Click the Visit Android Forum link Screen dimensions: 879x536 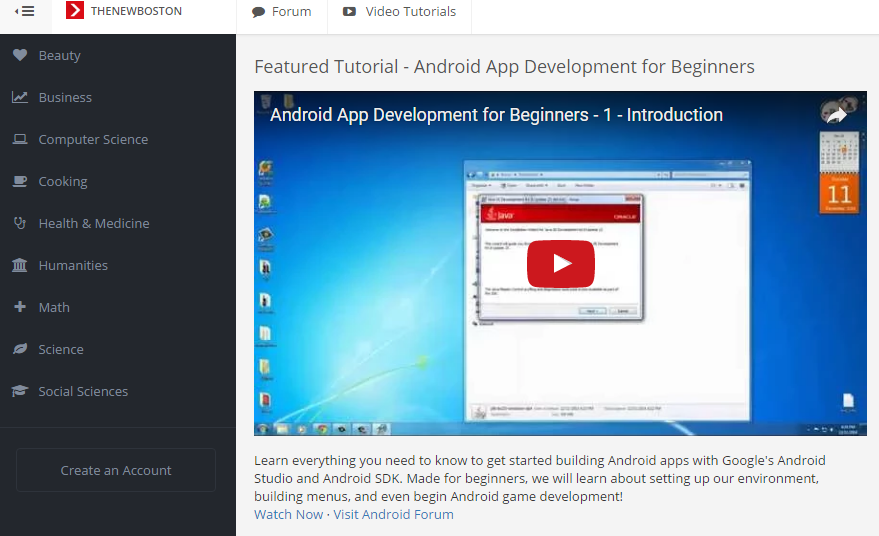394,514
